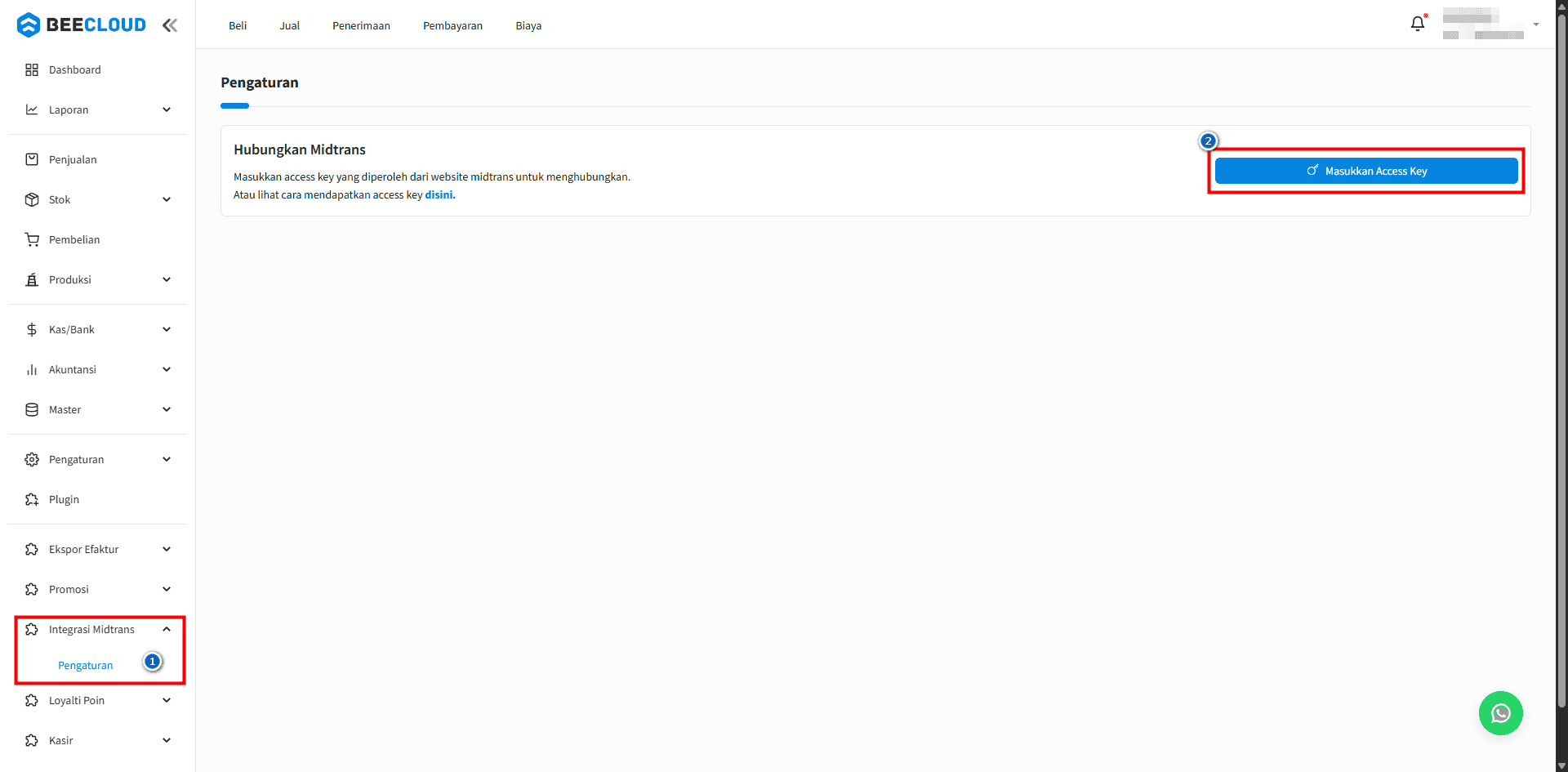This screenshot has width=1568, height=772.
Task: Select the Biaya top menu
Action: pyautogui.click(x=528, y=25)
